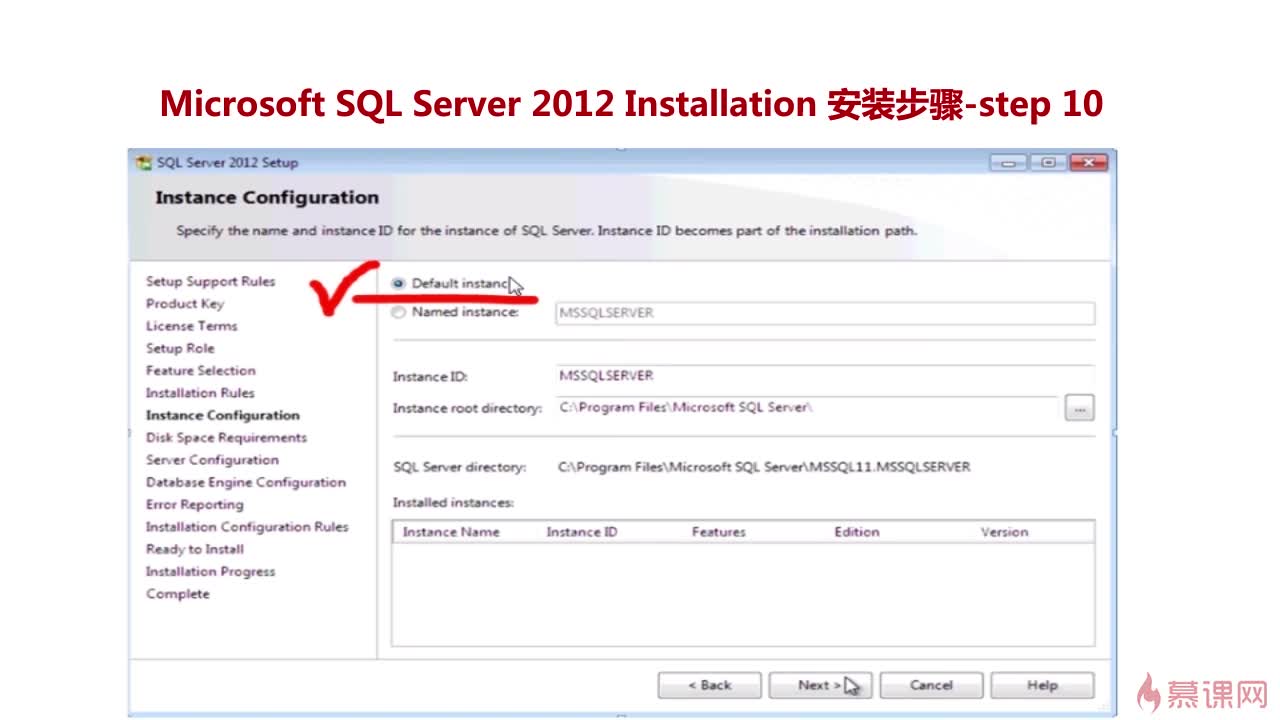Click the Version column header
The width and height of the screenshot is (1280, 720).
[1004, 532]
